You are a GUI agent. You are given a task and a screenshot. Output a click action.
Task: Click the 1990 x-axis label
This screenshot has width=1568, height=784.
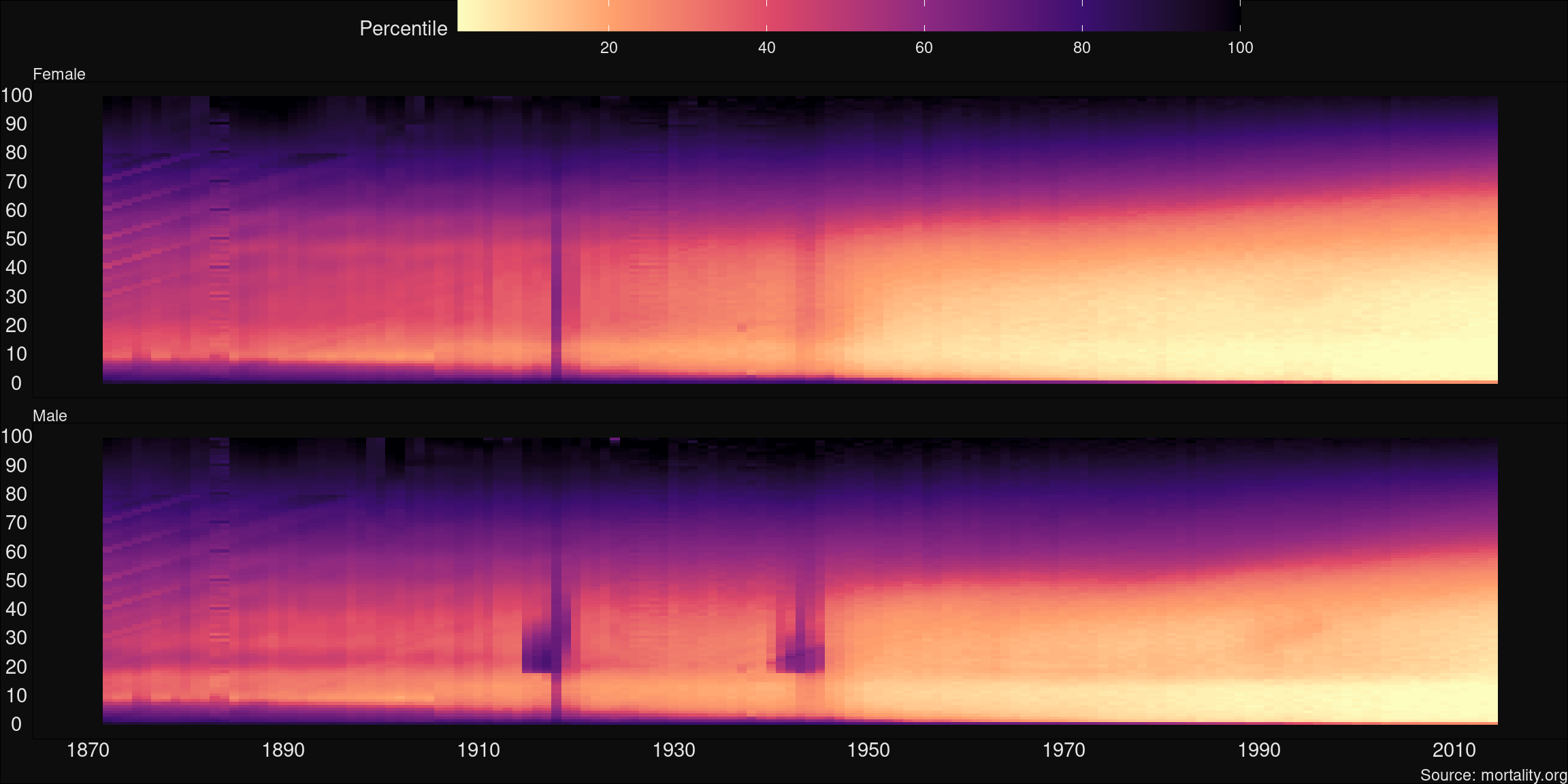[x=1259, y=750]
